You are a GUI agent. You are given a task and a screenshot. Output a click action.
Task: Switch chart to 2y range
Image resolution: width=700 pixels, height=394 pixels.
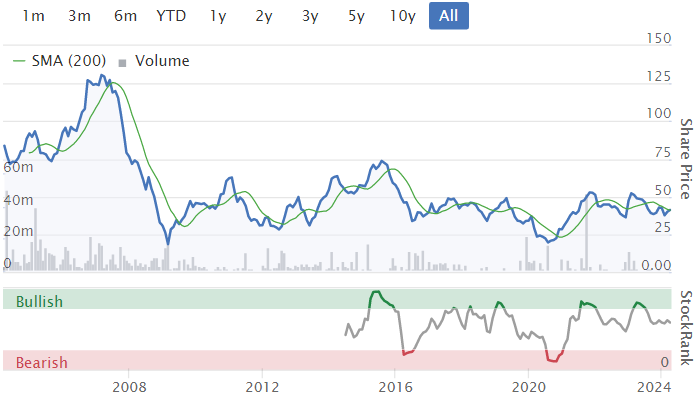(264, 16)
